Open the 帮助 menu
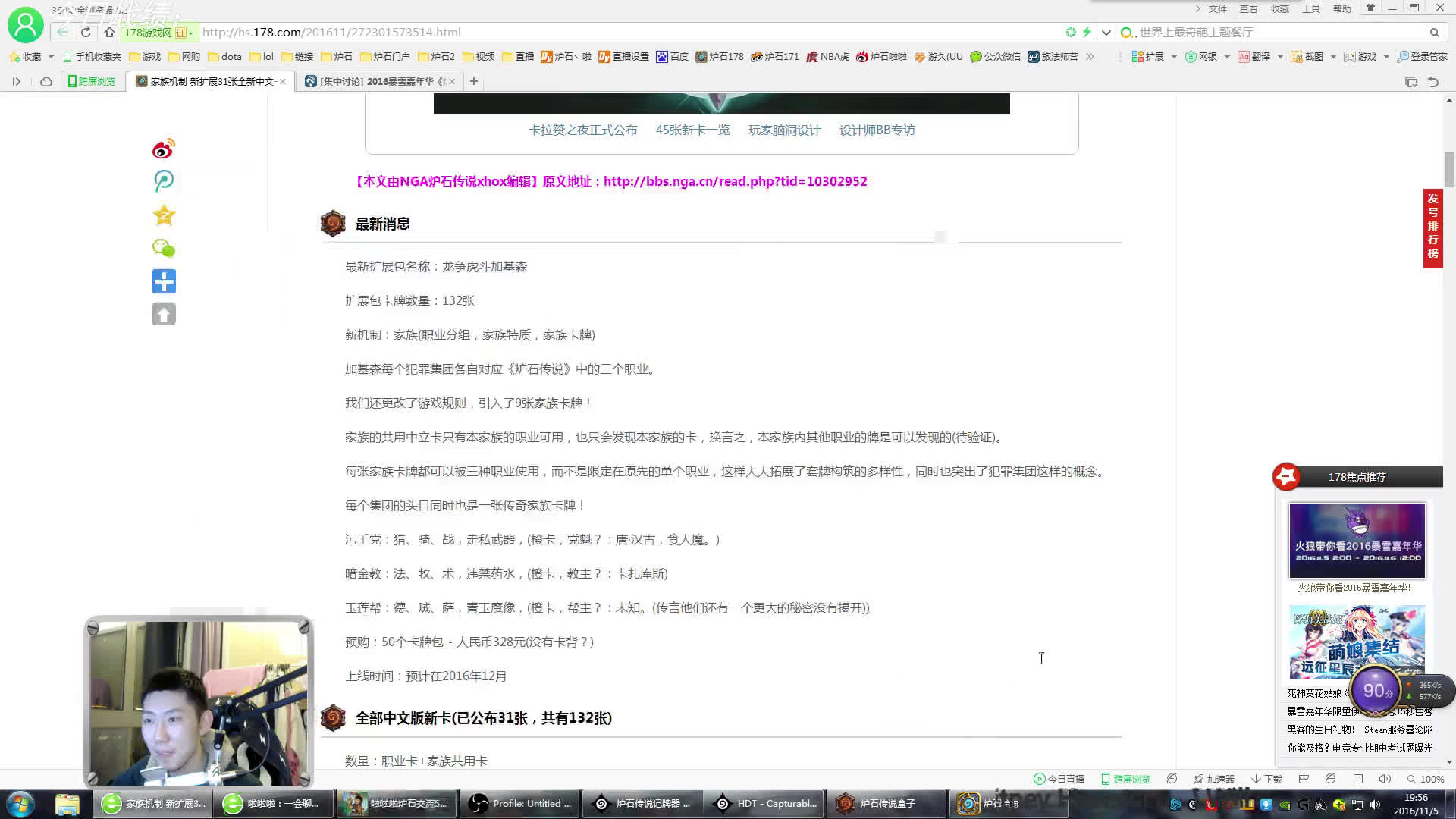 (1342, 8)
